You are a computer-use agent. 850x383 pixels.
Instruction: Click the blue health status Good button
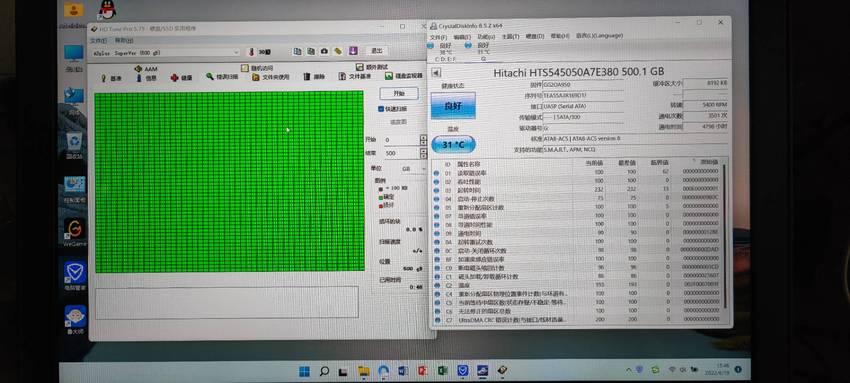click(x=453, y=106)
